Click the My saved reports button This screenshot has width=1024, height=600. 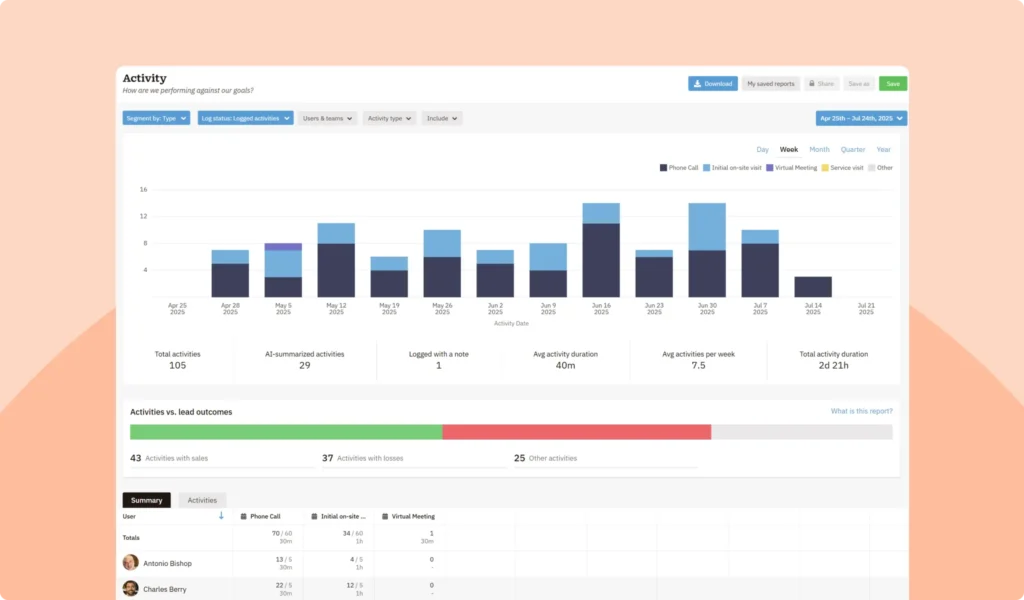770,84
